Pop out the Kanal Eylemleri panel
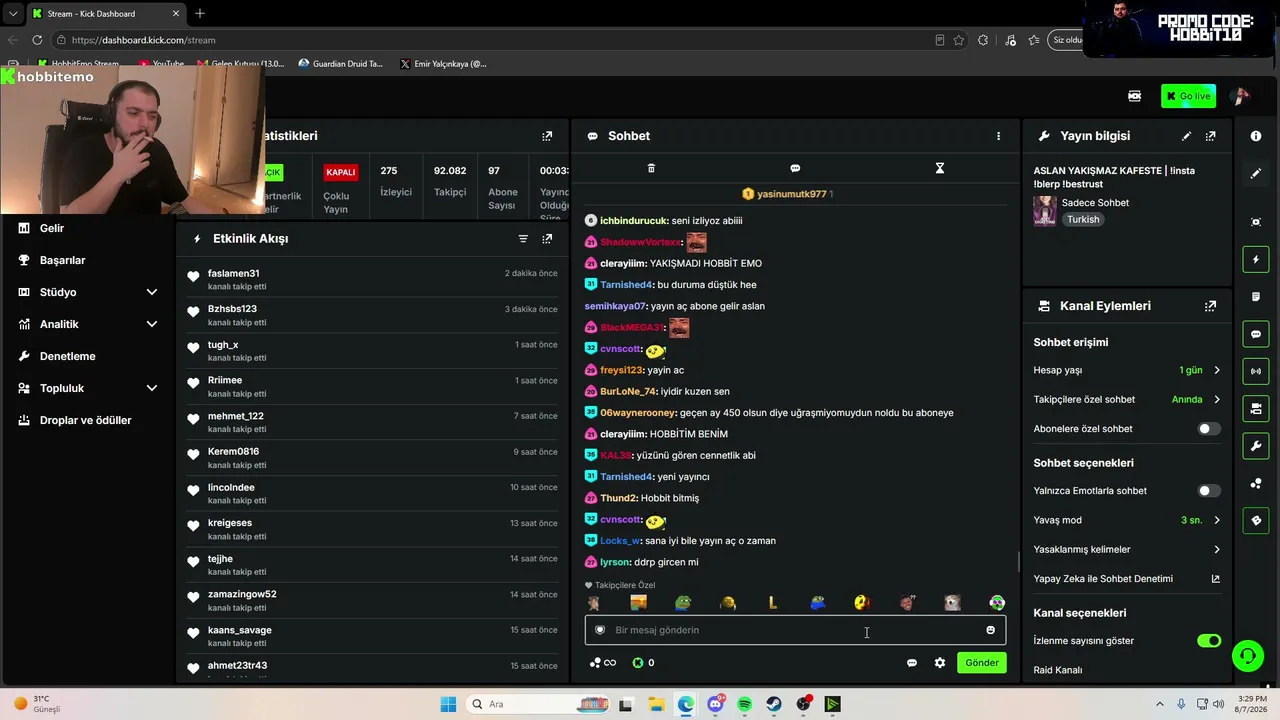Viewport: 1280px width, 720px height. pyautogui.click(x=1211, y=306)
